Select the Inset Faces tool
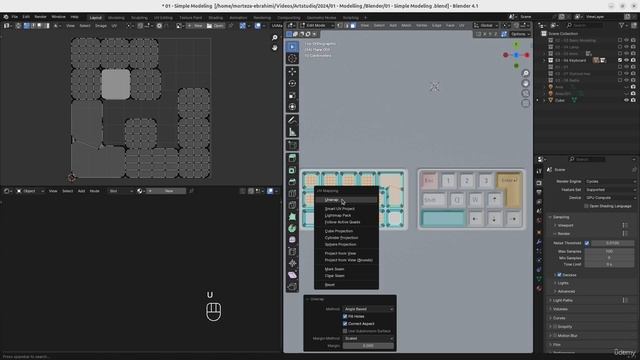 (x=292, y=170)
